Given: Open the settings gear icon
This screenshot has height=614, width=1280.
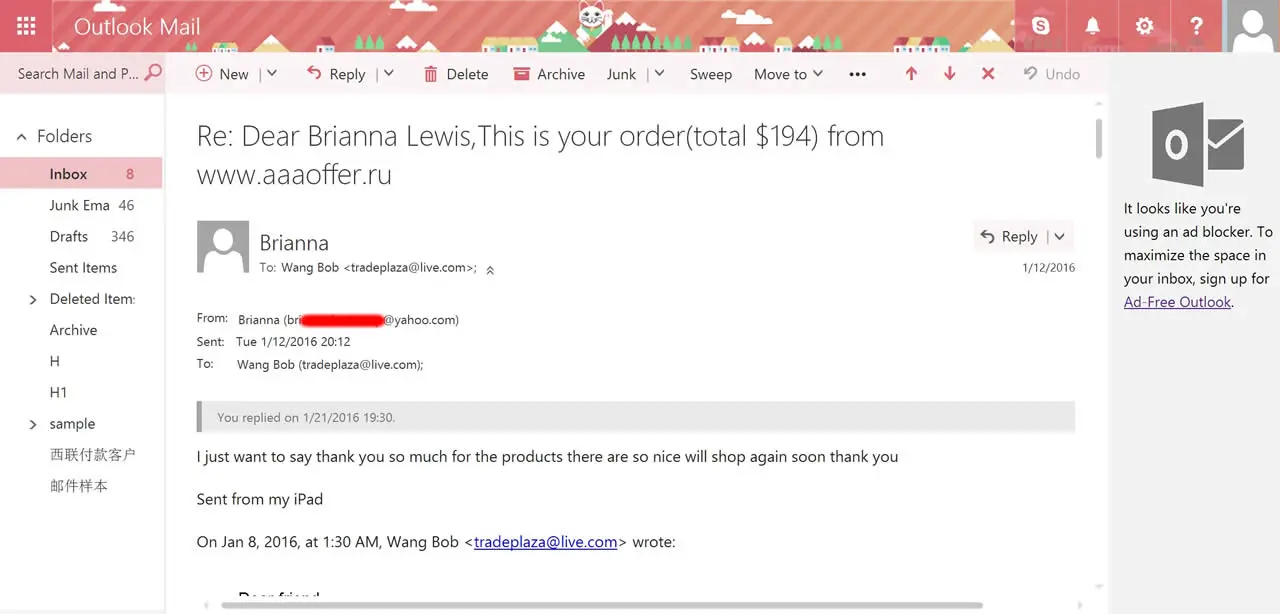Looking at the screenshot, I should [1145, 26].
